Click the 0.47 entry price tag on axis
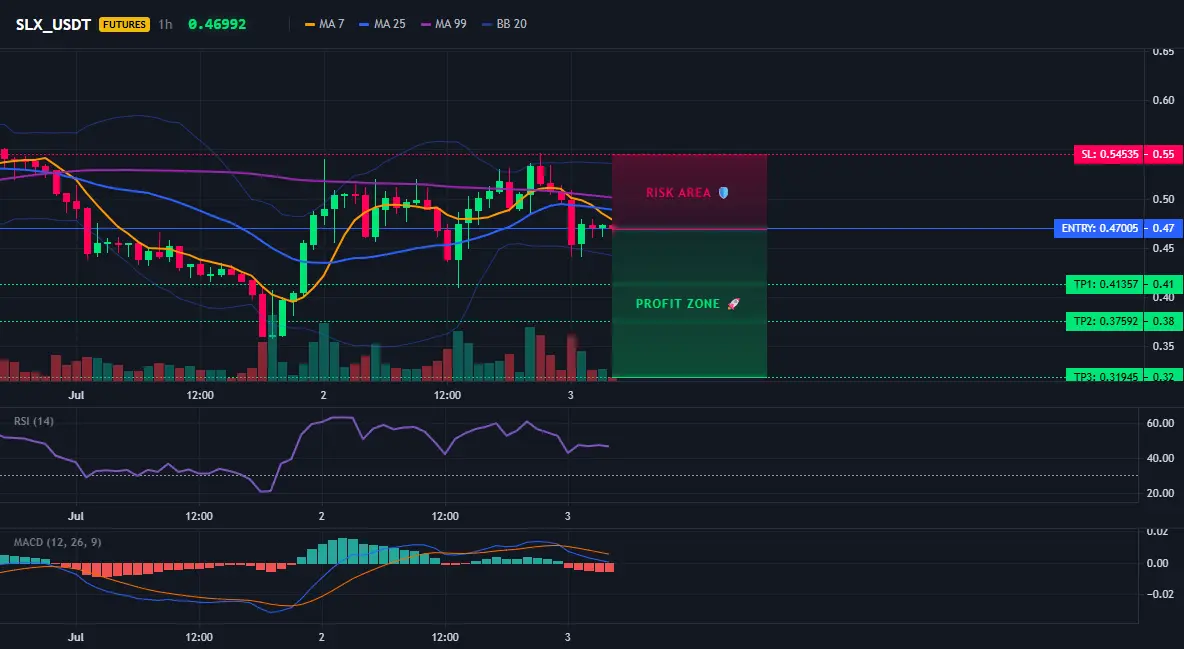The width and height of the screenshot is (1184, 649). pos(1164,228)
